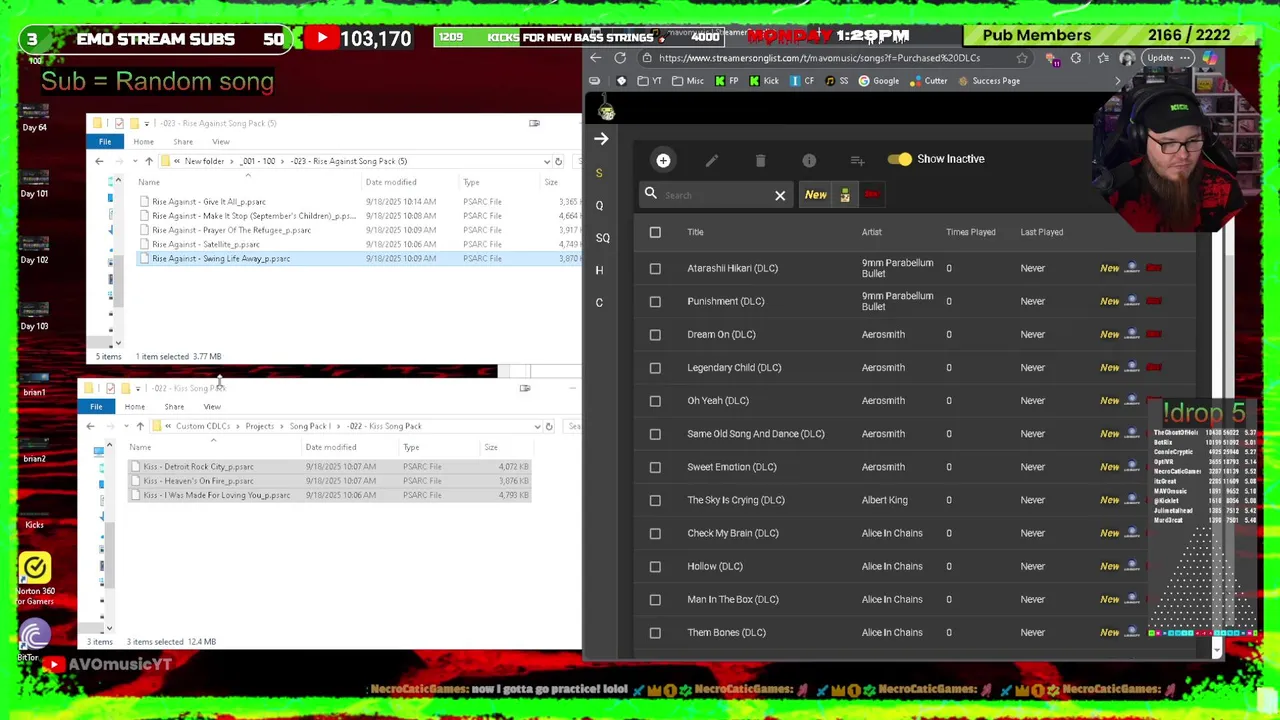
Task: Open the View tab in Kiss Song Pack window
Action: click(x=212, y=407)
